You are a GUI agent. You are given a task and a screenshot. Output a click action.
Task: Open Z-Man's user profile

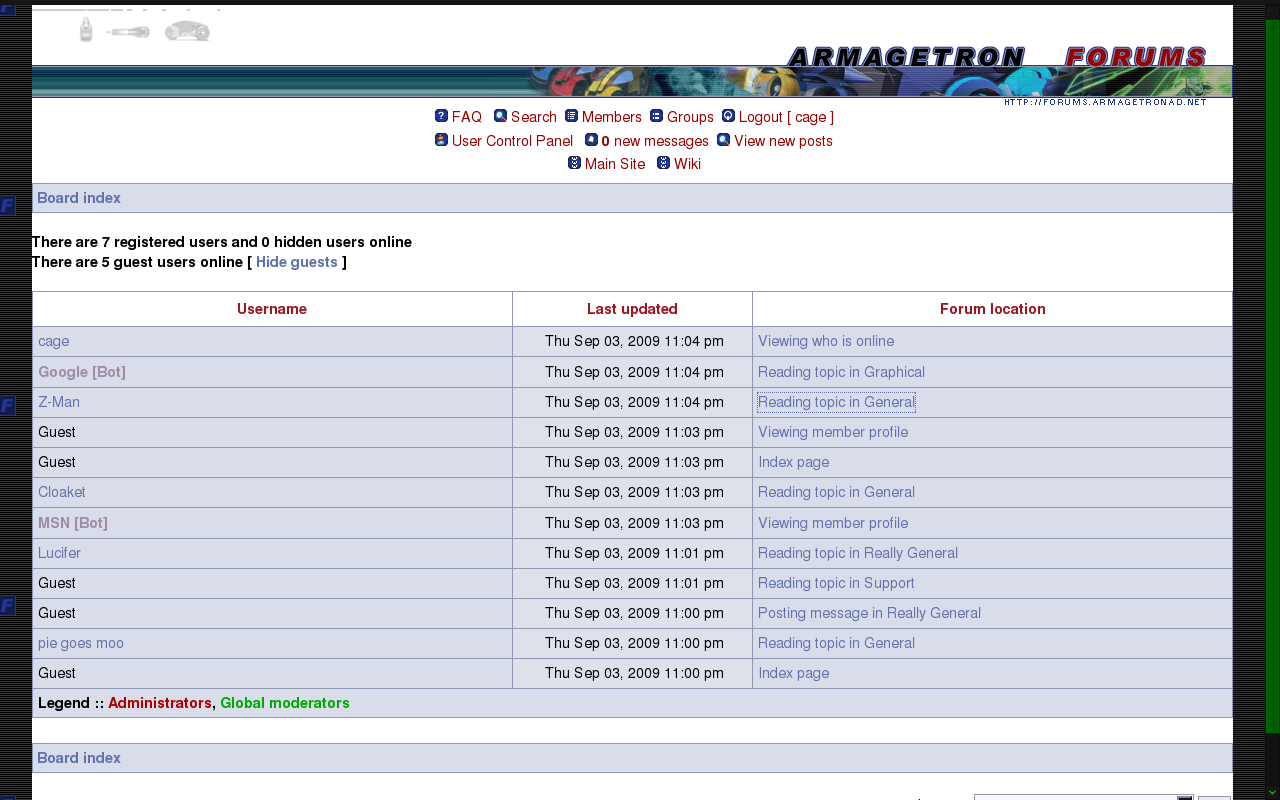[59, 402]
